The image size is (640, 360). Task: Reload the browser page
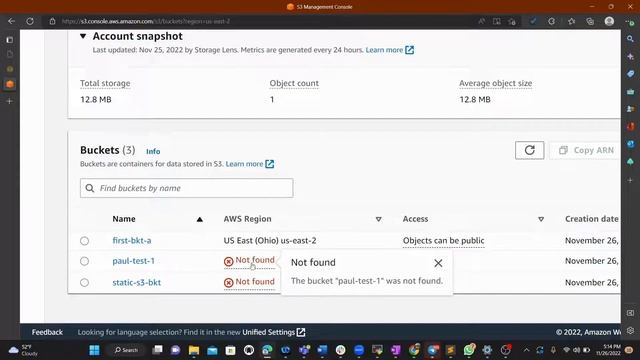click(30, 21)
